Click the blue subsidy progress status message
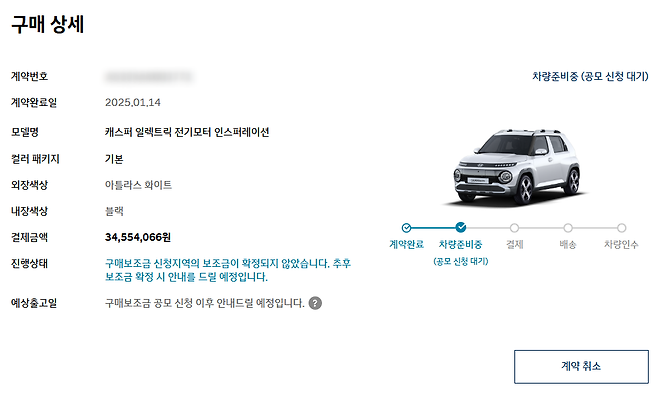658x411 pixels. 228,270
